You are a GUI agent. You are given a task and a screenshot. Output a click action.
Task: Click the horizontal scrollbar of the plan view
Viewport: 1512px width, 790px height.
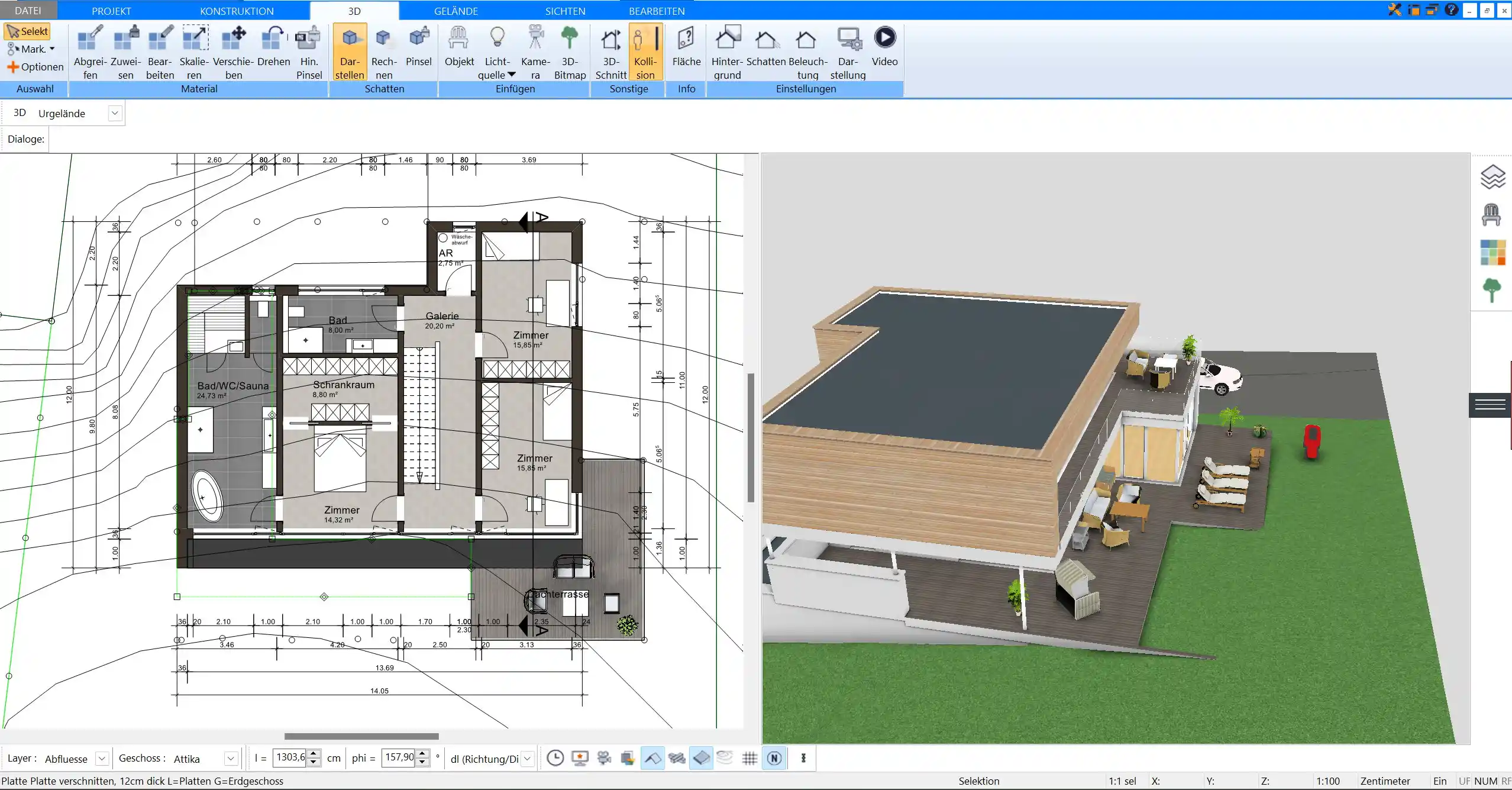point(361,736)
